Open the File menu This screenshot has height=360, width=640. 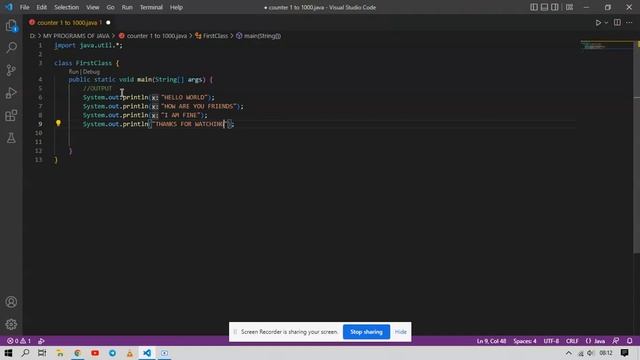click(24, 7)
